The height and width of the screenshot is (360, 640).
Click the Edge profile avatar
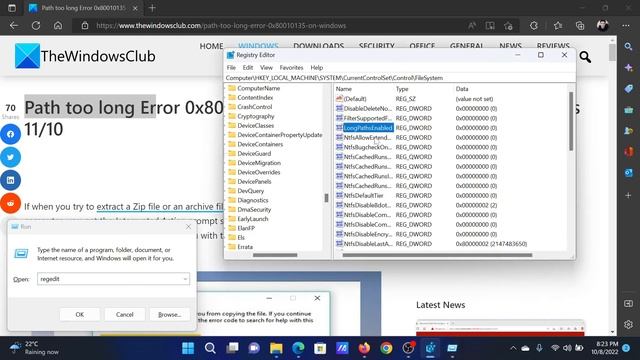coord(602,25)
